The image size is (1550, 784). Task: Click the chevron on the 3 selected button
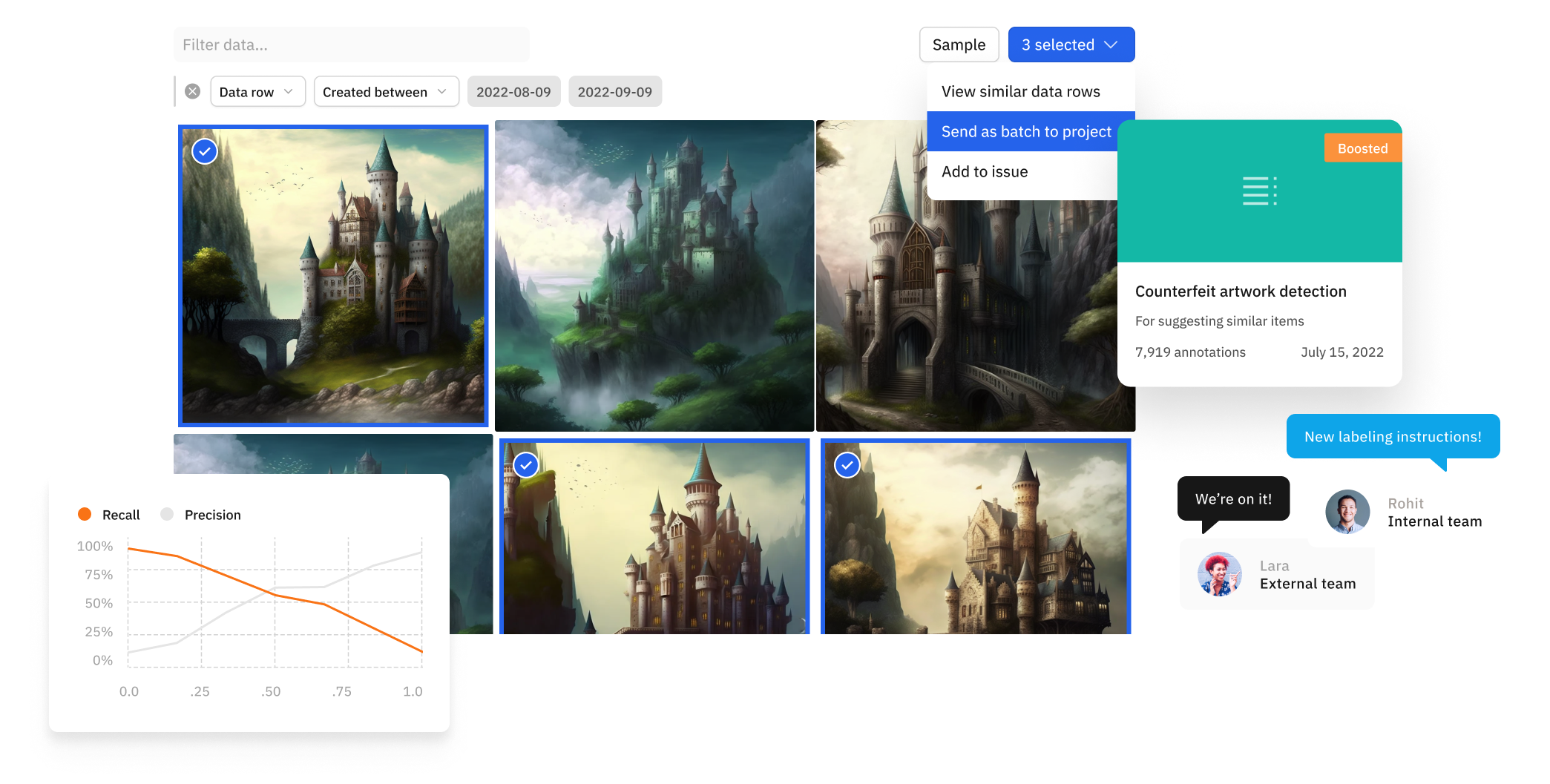1111,45
